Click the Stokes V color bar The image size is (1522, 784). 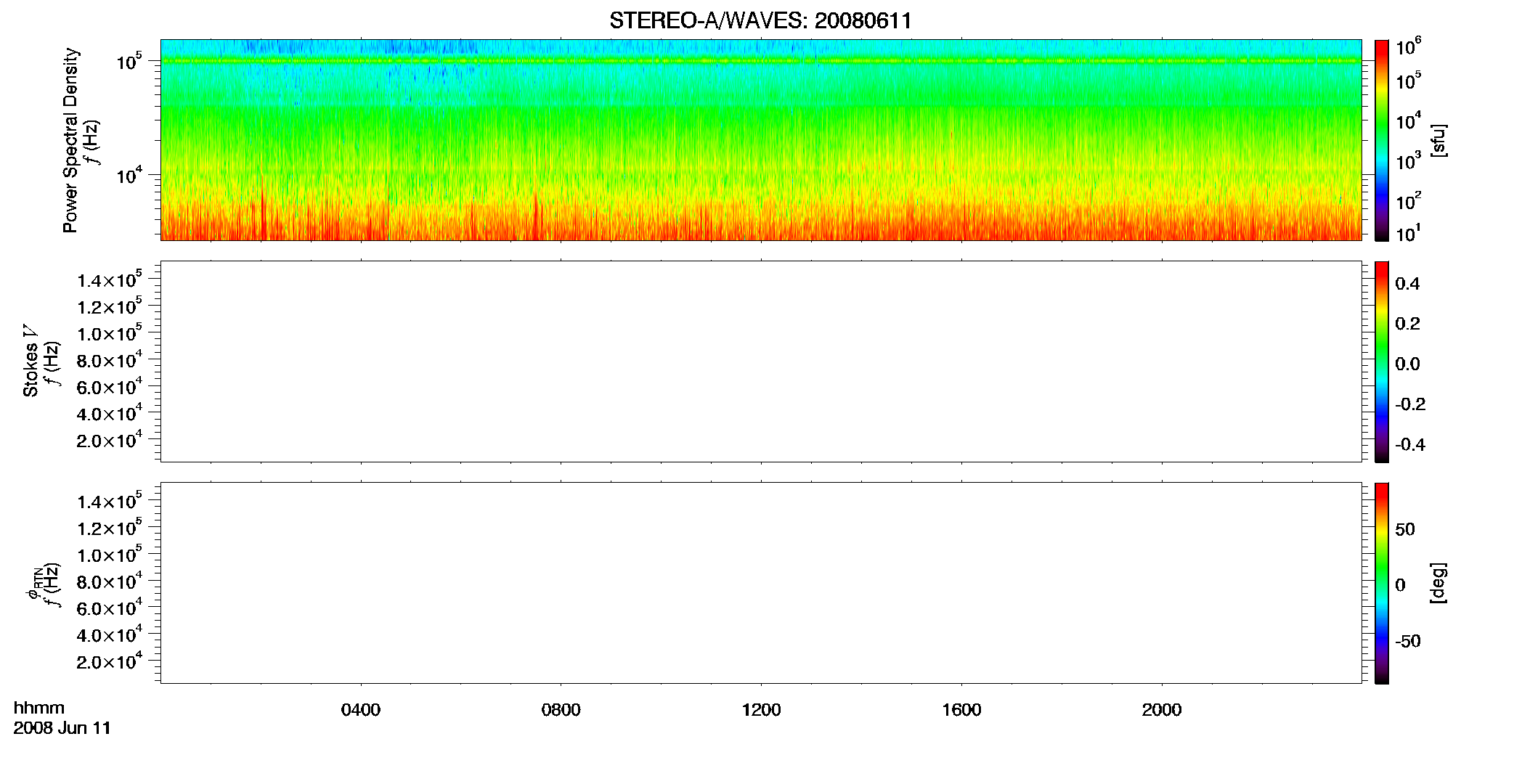pyautogui.click(x=1381, y=362)
